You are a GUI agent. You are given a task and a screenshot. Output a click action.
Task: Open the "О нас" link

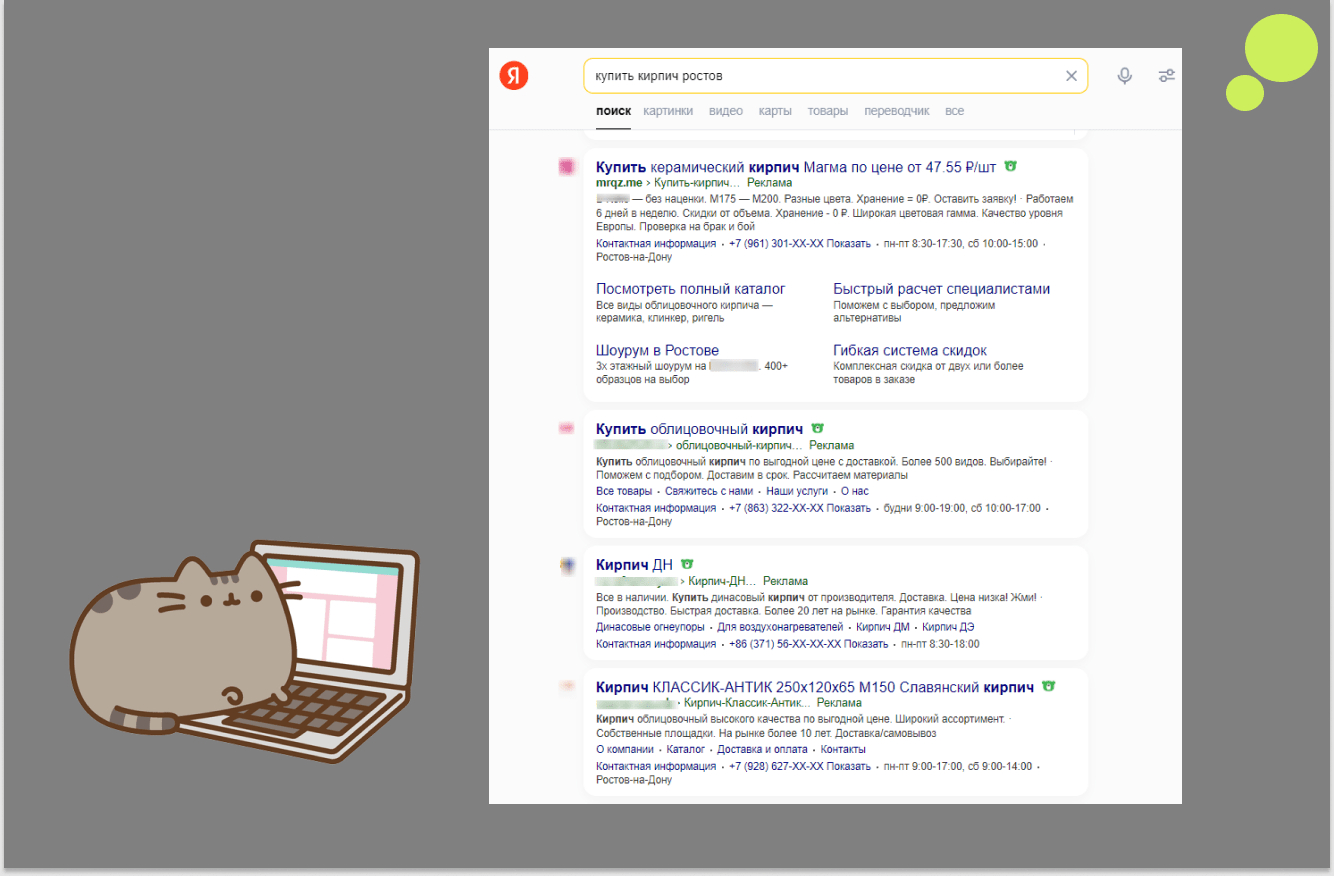coord(855,491)
